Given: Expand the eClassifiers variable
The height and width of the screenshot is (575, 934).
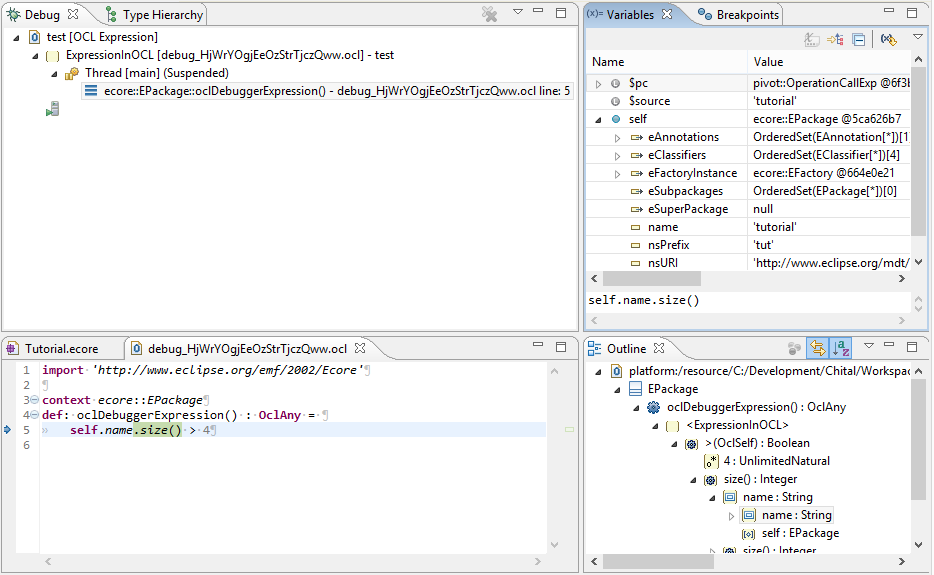Looking at the screenshot, I should [617, 156].
